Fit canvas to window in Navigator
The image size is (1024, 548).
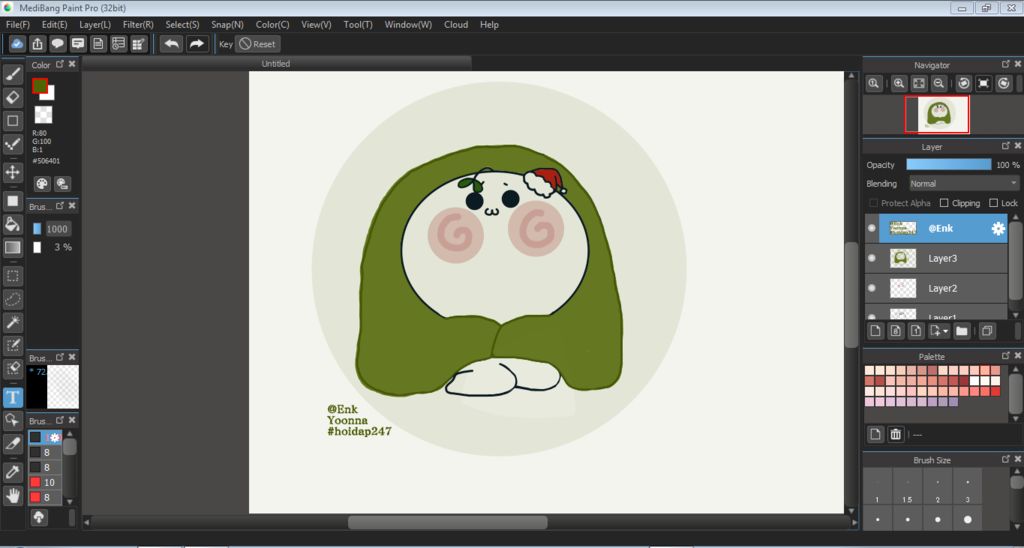[x=919, y=83]
